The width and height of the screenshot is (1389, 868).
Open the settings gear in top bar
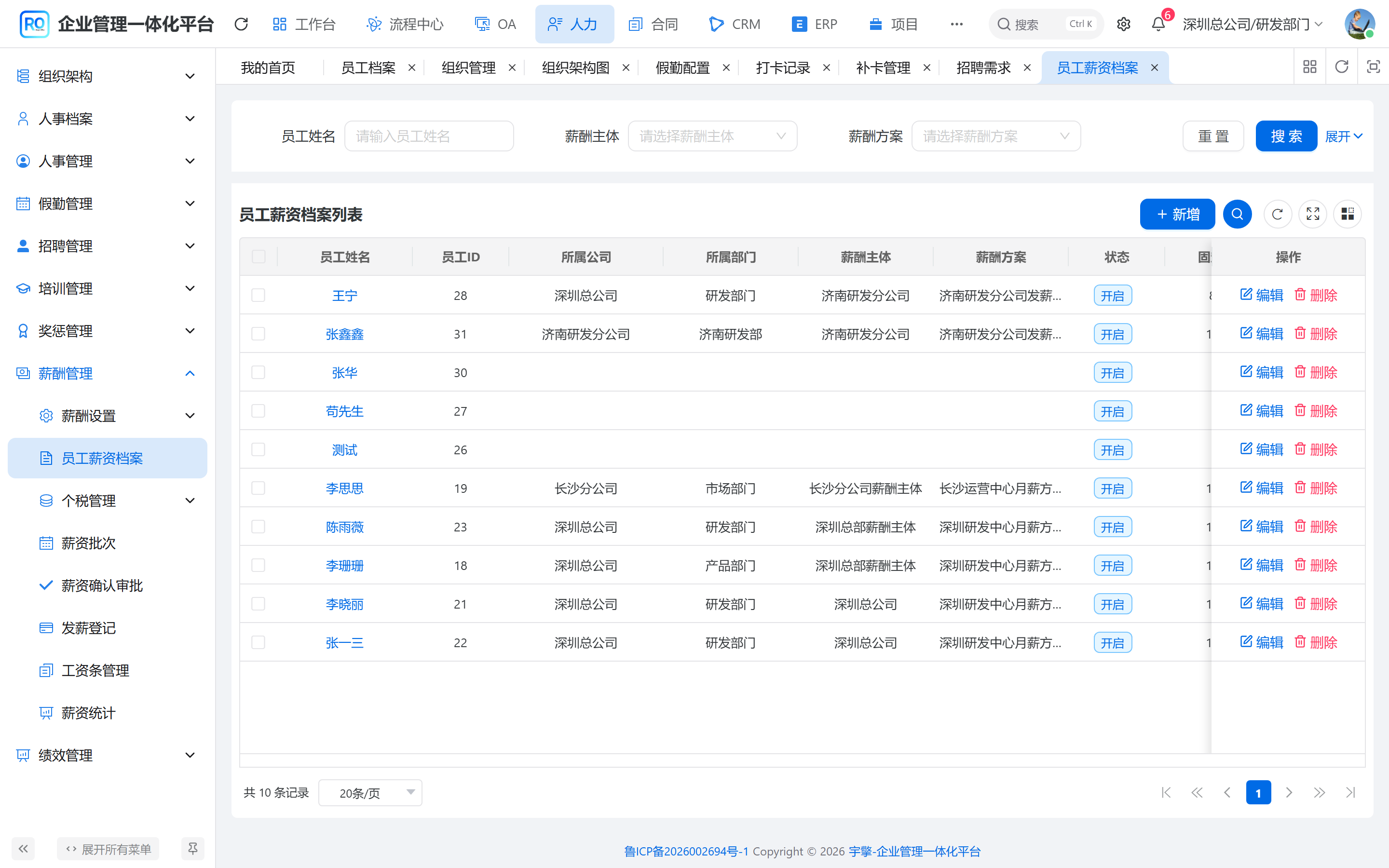[x=1123, y=24]
